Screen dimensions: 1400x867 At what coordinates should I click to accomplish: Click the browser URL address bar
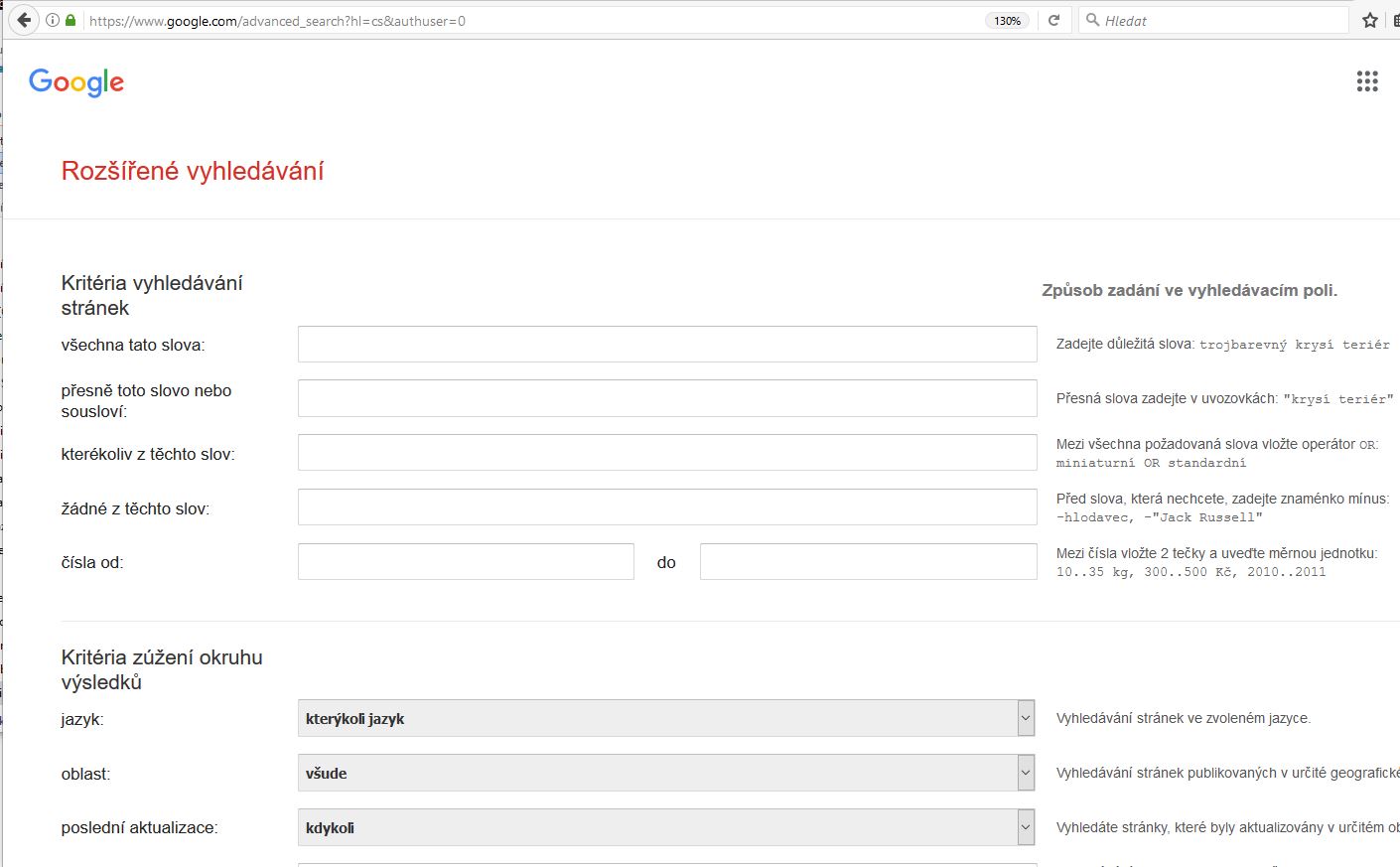pyautogui.click(x=526, y=21)
